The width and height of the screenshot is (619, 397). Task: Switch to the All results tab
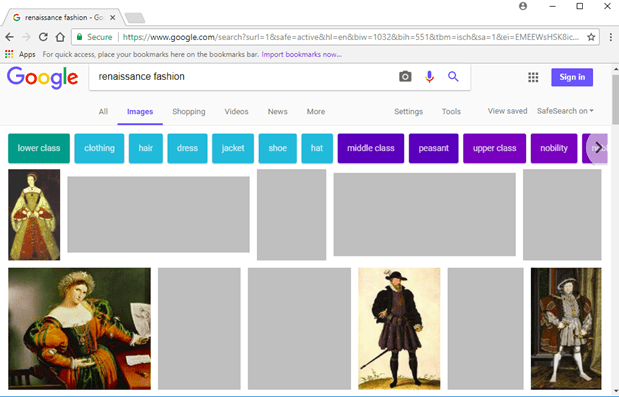tap(103, 112)
